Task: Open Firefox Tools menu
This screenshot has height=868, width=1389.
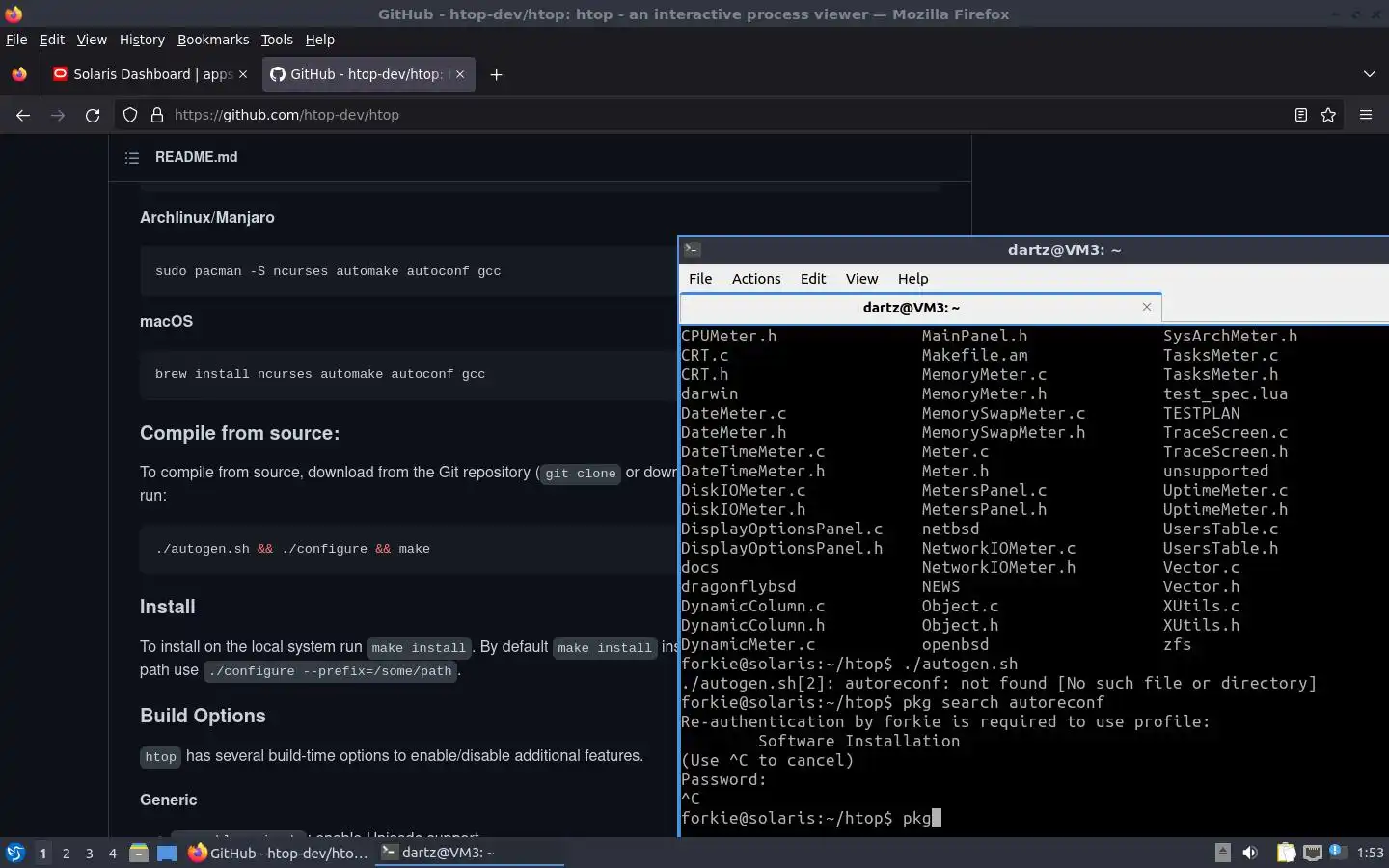Action: (277, 40)
